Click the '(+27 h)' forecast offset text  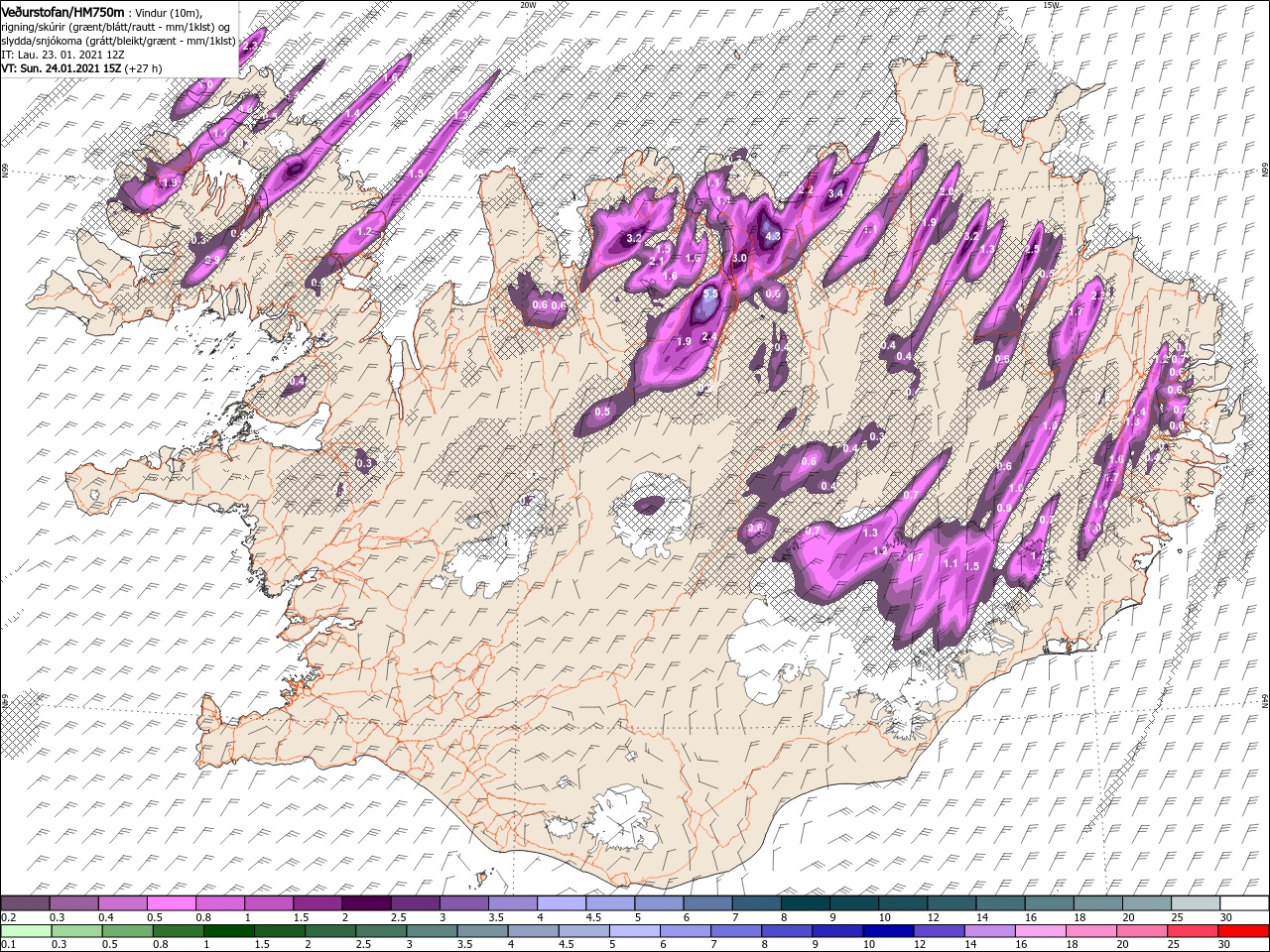point(143,68)
